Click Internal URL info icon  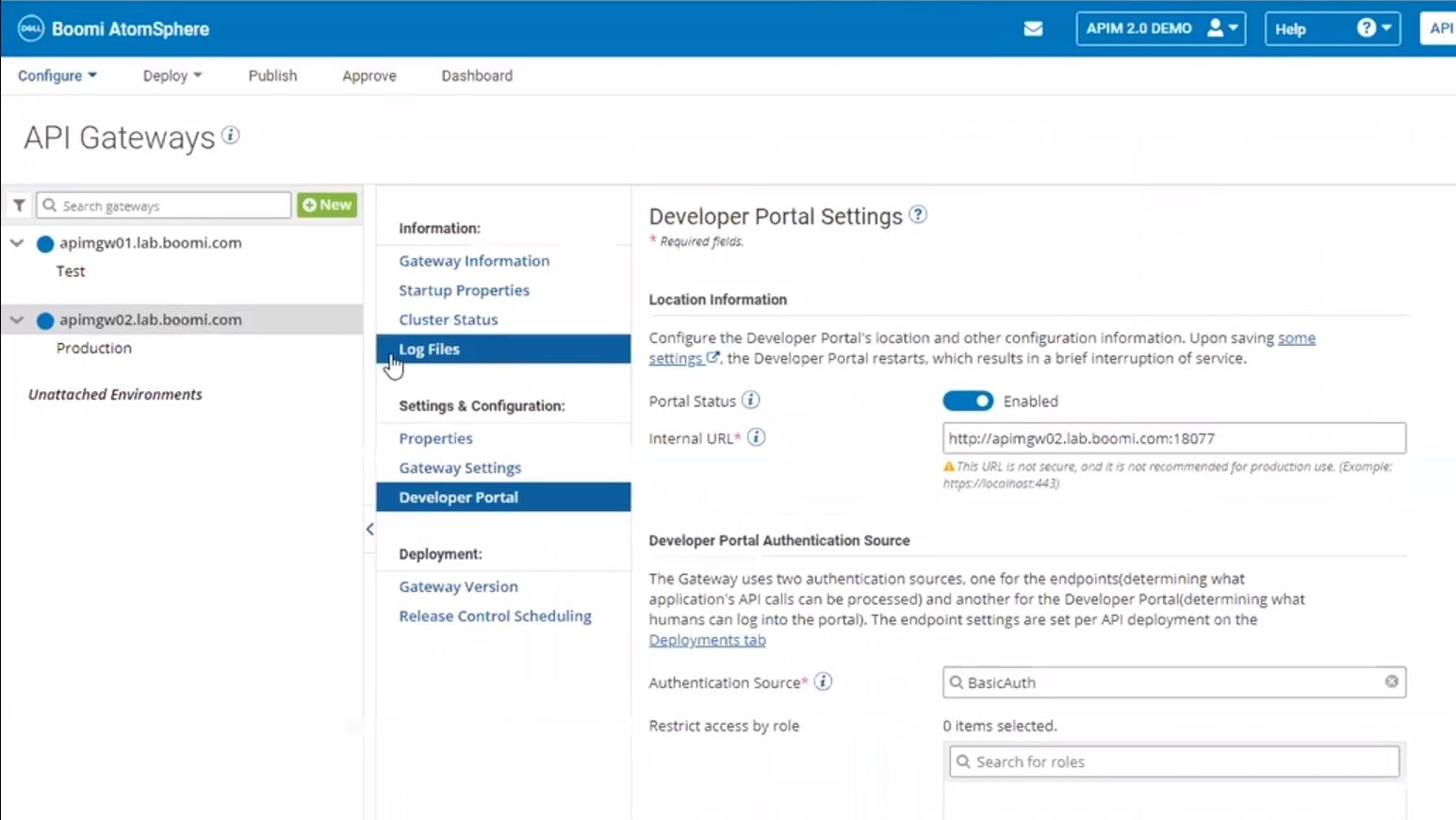[x=756, y=437]
